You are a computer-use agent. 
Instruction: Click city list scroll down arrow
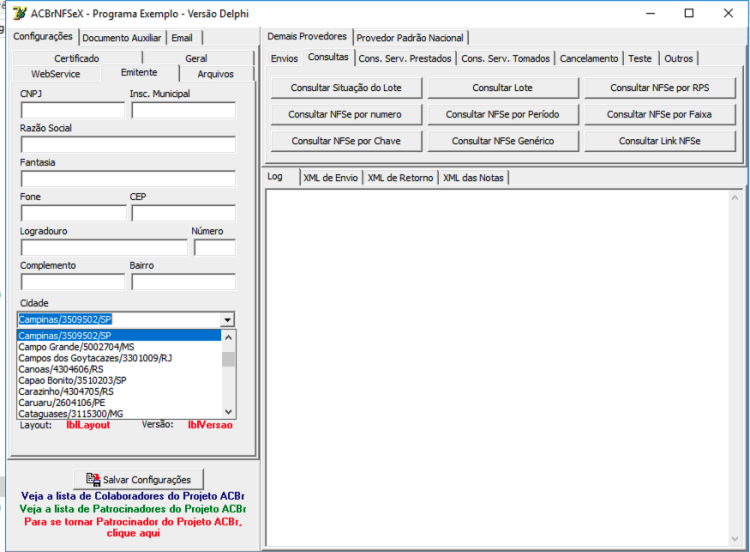tap(229, 412)
